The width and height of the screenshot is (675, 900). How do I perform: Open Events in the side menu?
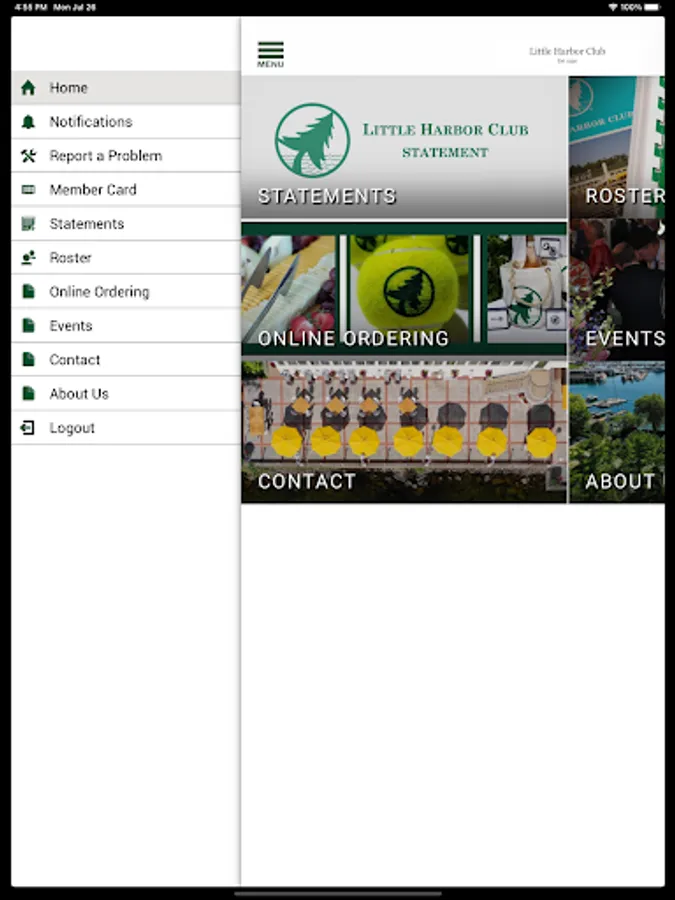tap(126, 325)
